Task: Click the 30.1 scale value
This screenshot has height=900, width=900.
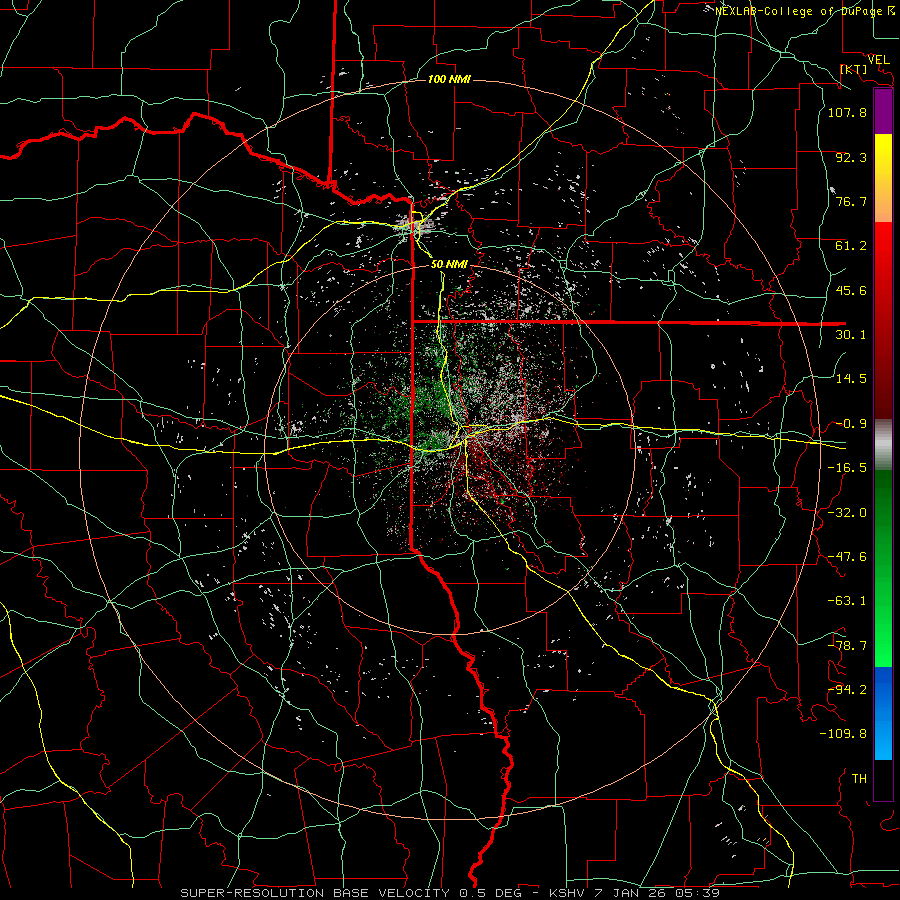Action: 851,335
